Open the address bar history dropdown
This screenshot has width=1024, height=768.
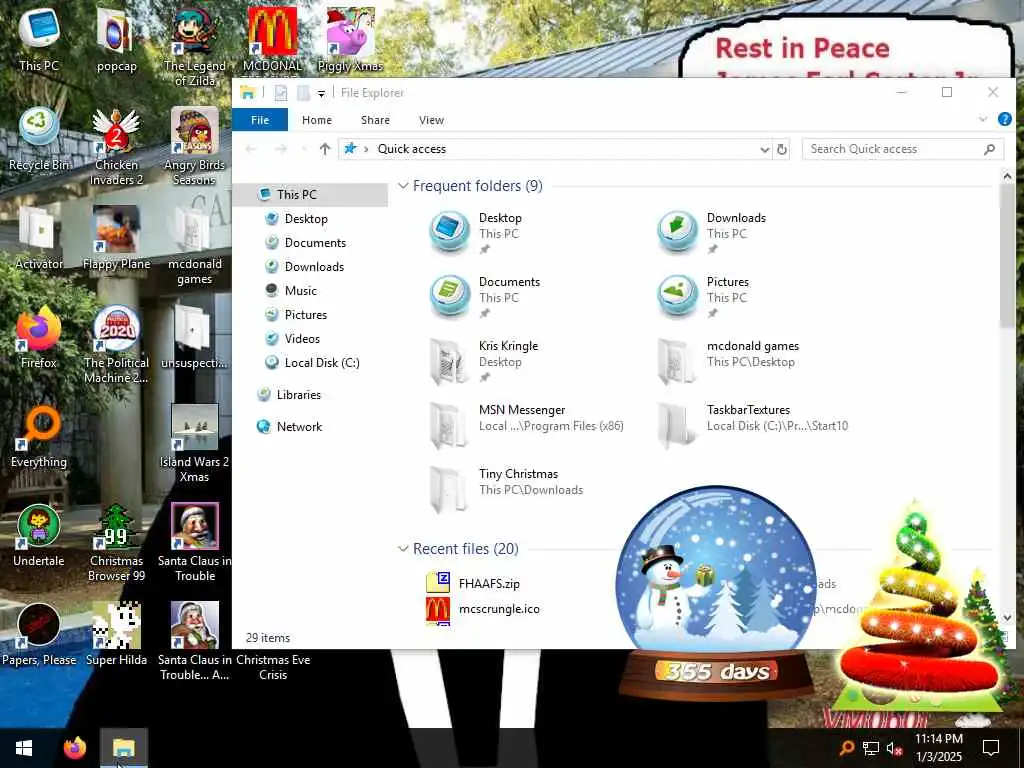(764, 150)
